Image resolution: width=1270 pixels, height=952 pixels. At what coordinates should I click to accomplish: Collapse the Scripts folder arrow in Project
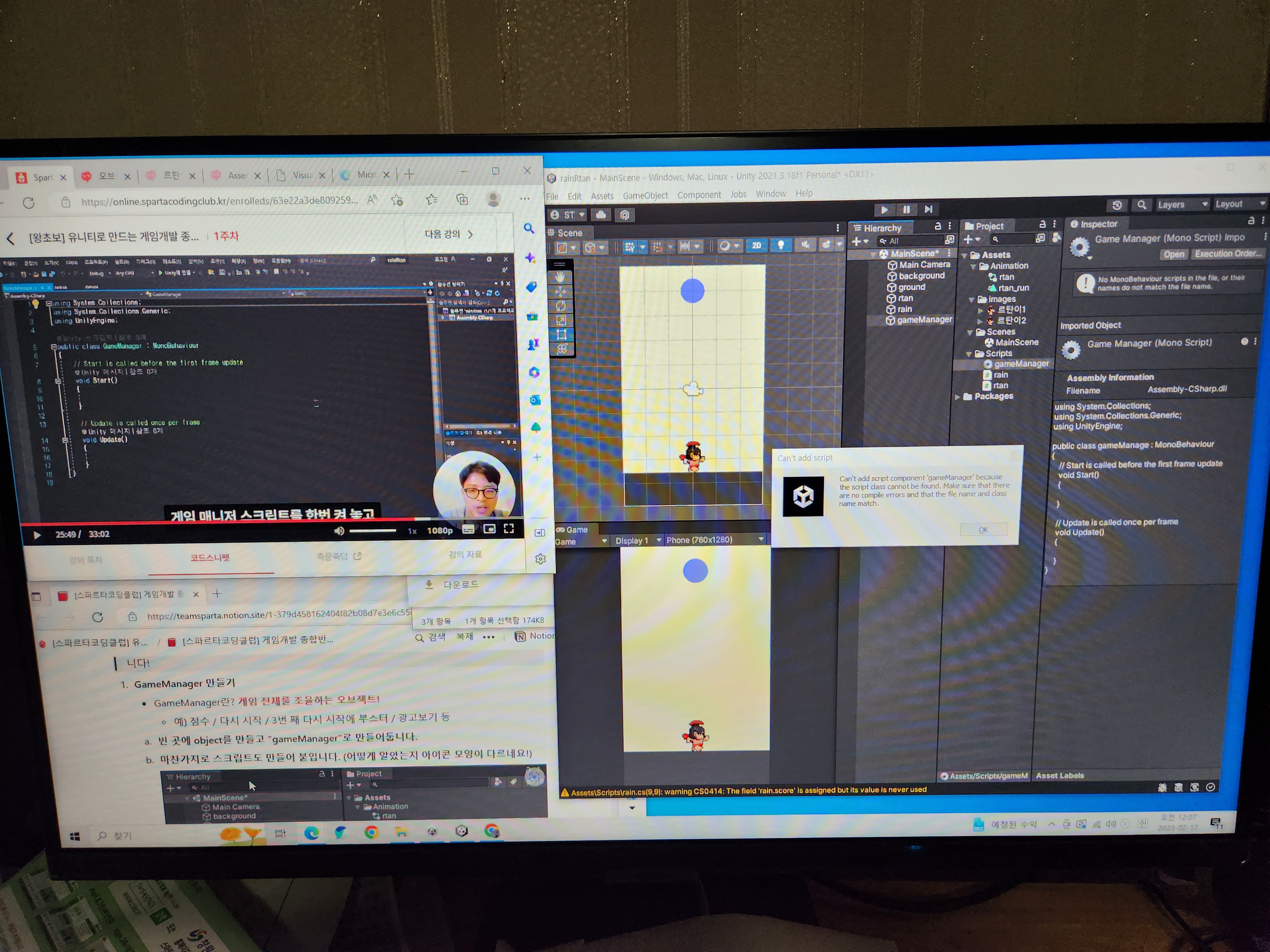click(969, 354)
